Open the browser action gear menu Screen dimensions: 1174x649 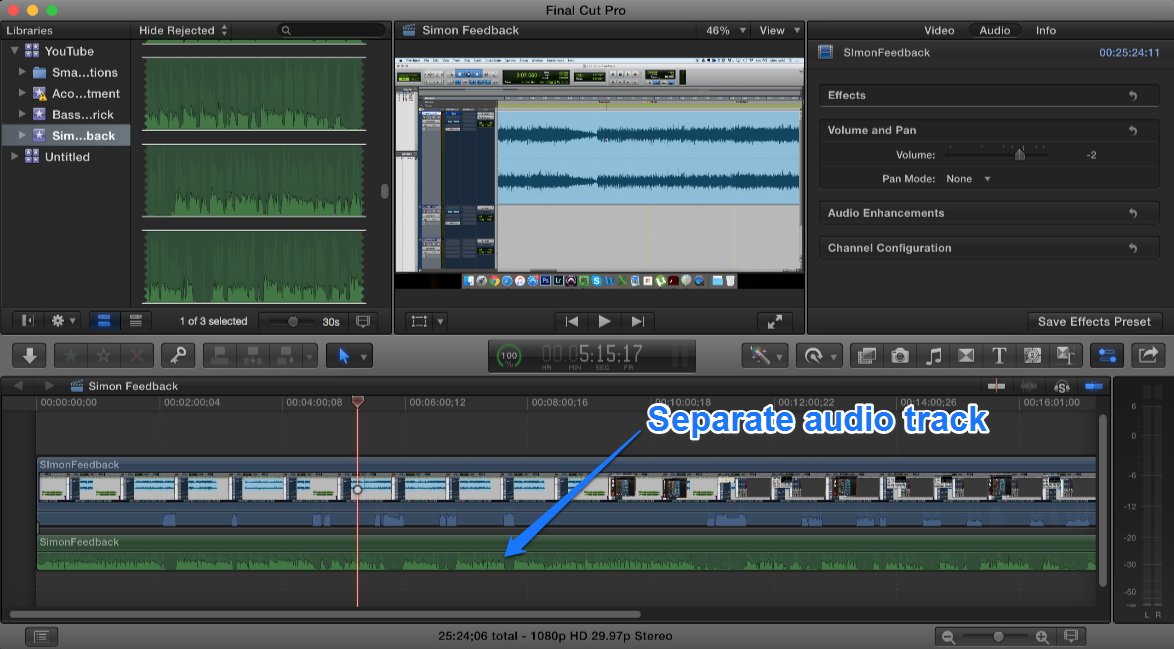point(62,321)
